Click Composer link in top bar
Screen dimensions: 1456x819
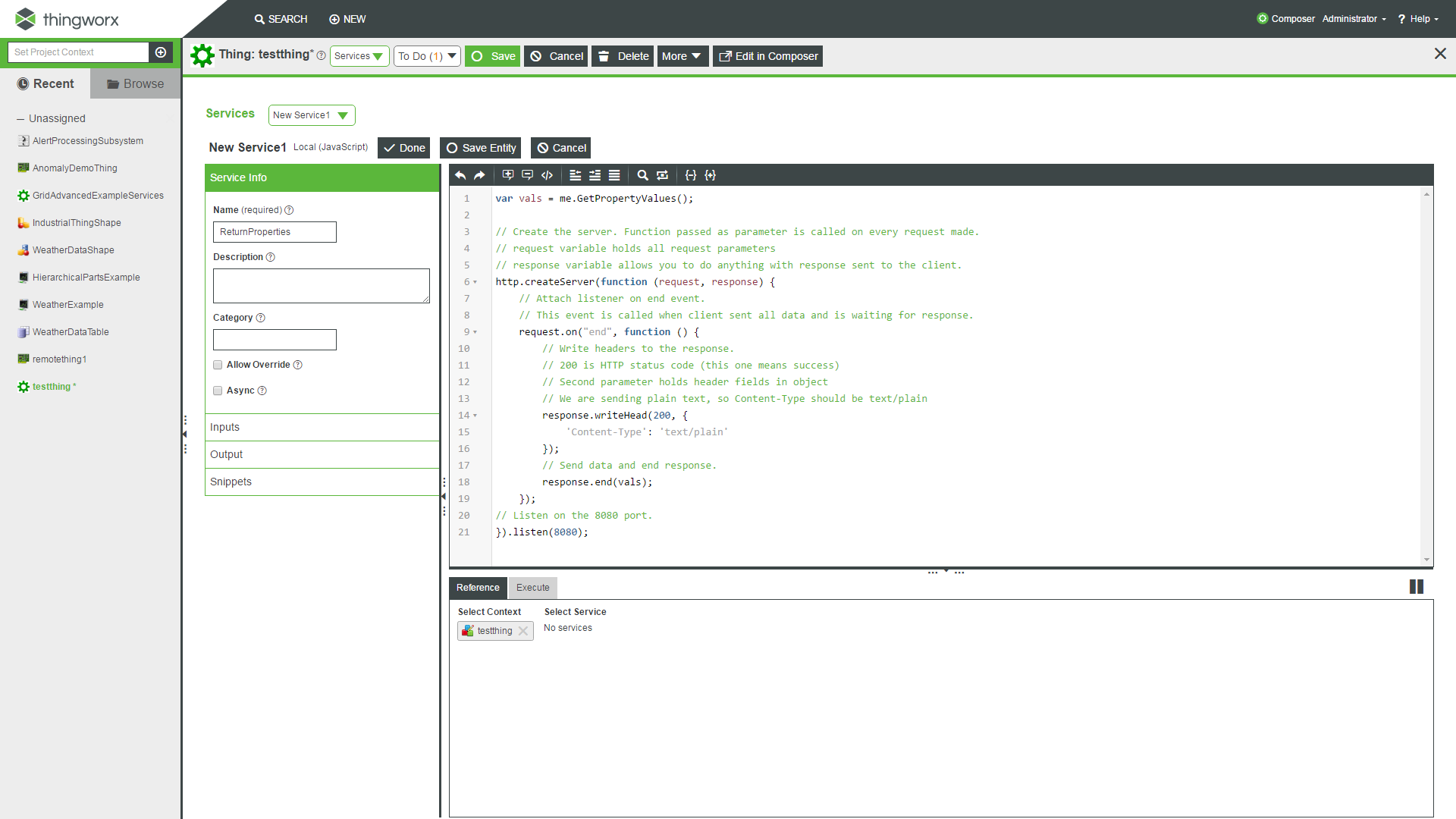pyautogui.click(x=1285, y=19)
